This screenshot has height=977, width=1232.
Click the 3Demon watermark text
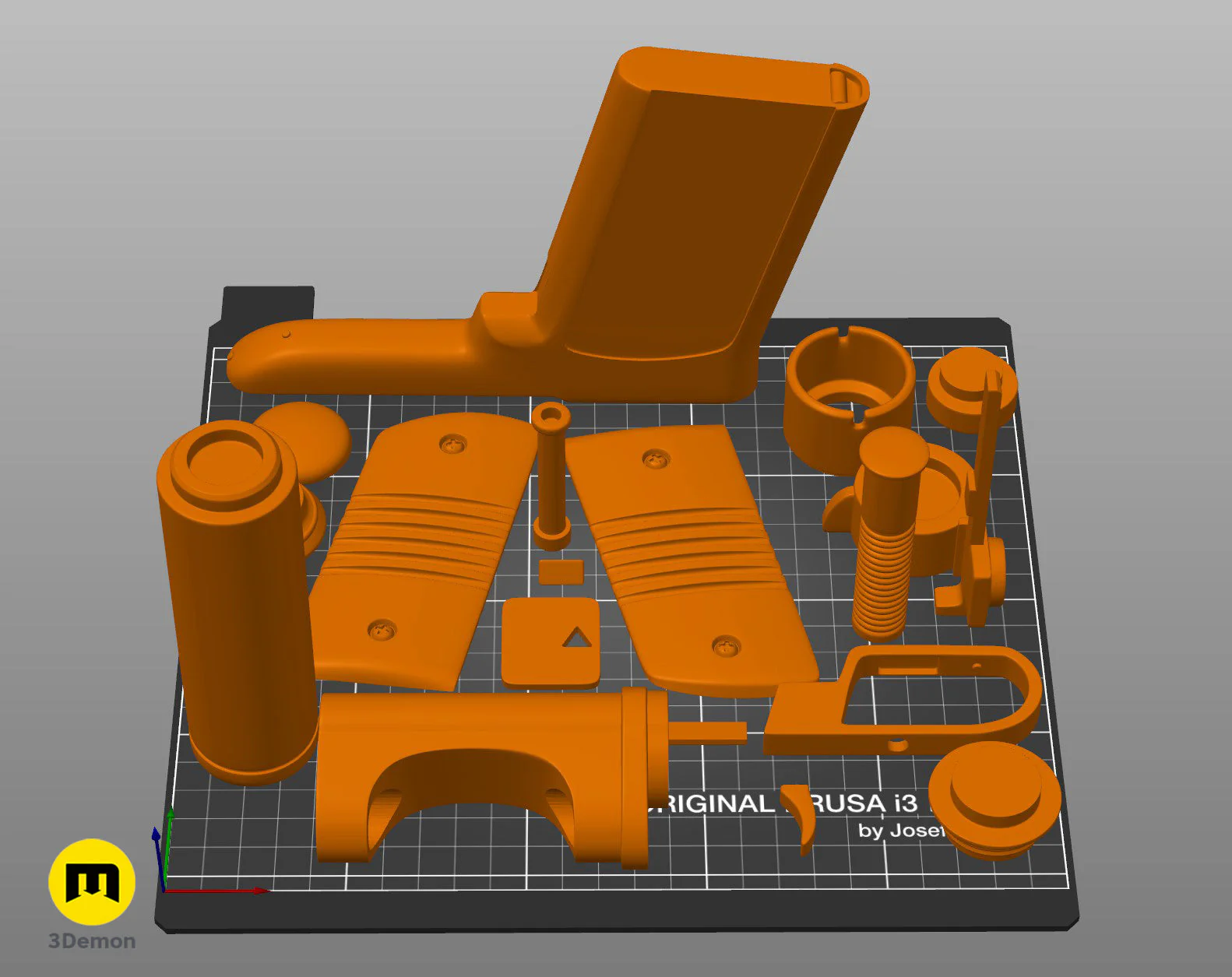point(92,941)
